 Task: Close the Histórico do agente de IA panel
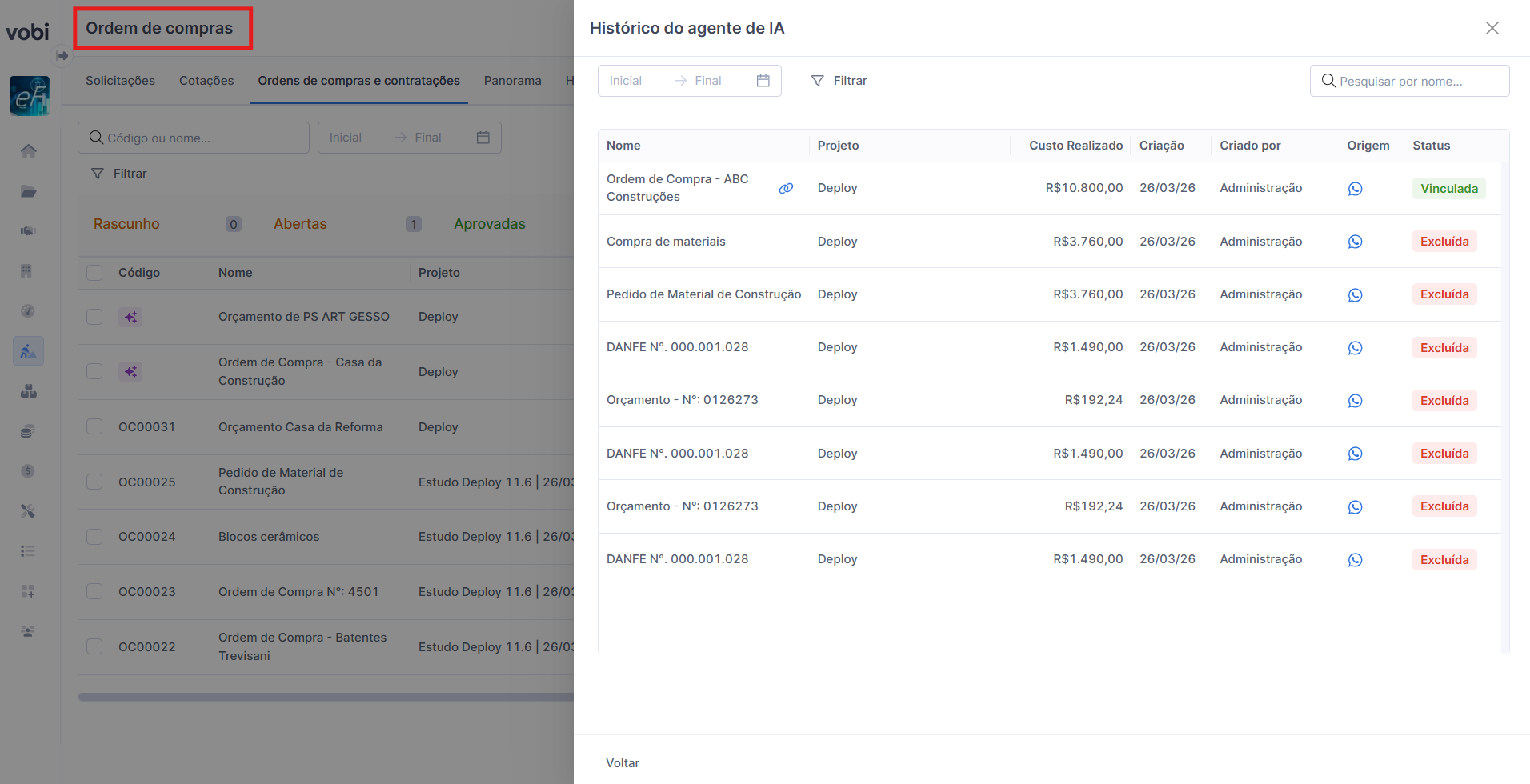[1492, 28]
